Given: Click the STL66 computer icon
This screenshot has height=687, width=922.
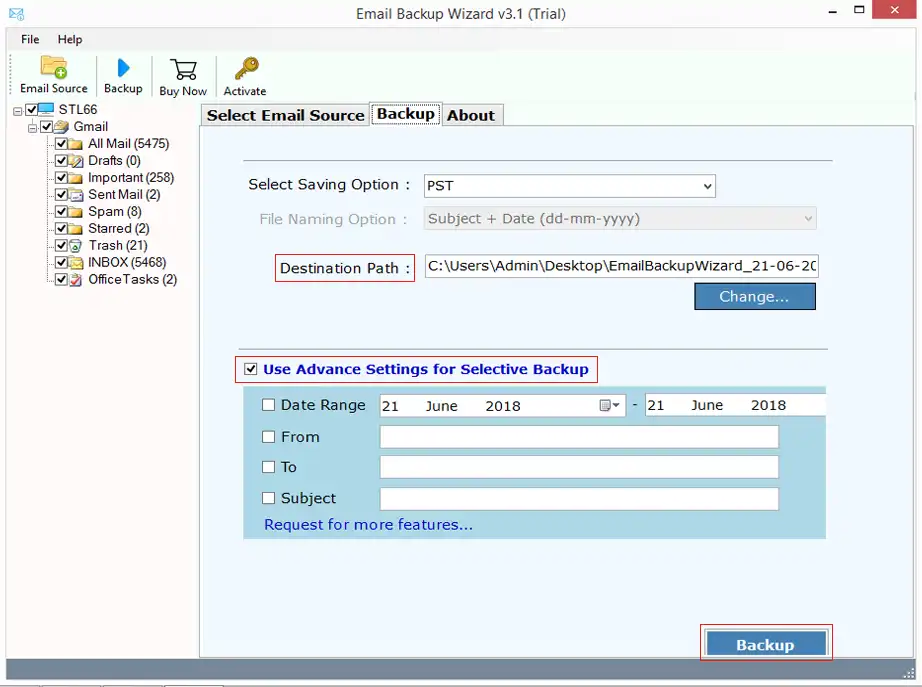Looking at the screenshot, I should 46,109.
